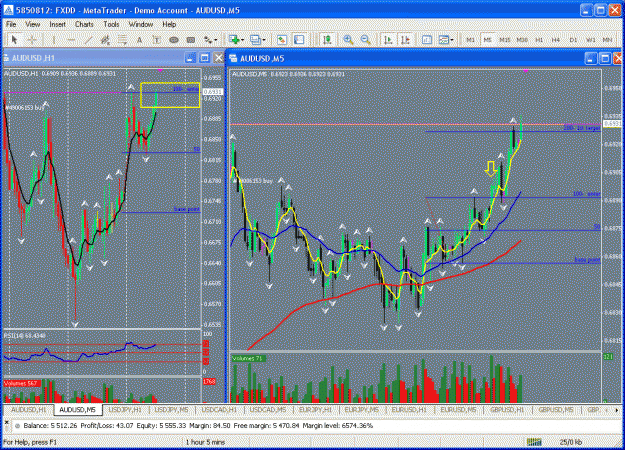
Task: Open the Arrows objects dropdown
Action: 210,40
